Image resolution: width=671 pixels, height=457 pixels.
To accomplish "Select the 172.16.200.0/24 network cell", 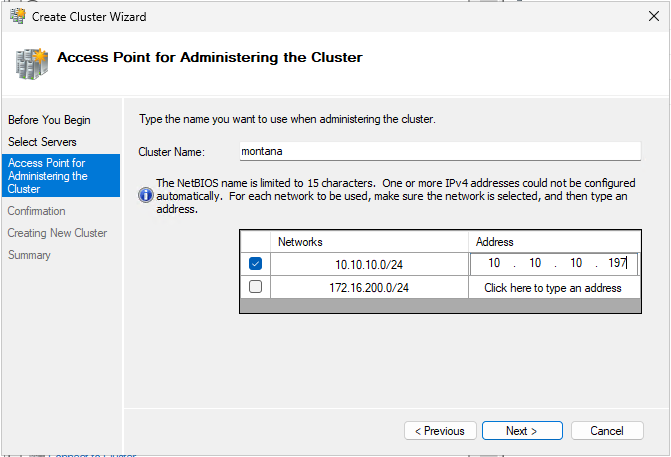I will 369,288.
